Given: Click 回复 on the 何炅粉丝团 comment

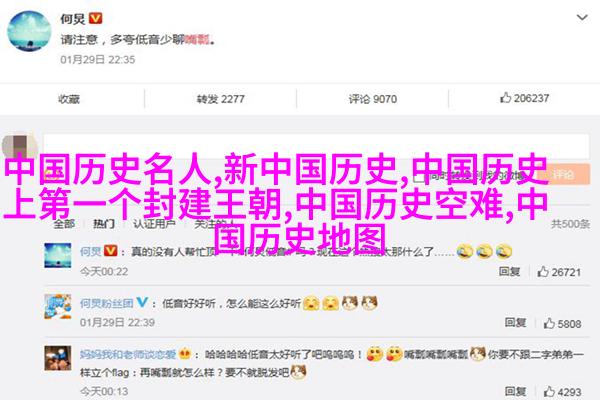Looking at the screenshot, I should tap(515, 323).
